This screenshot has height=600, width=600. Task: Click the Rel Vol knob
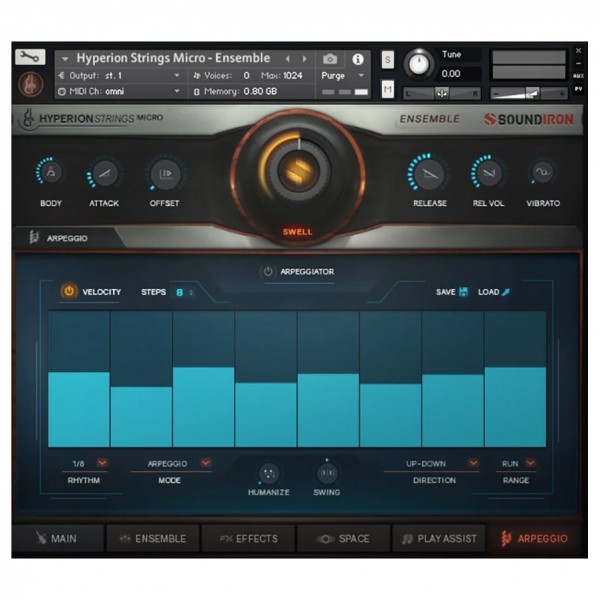(488, 173)
